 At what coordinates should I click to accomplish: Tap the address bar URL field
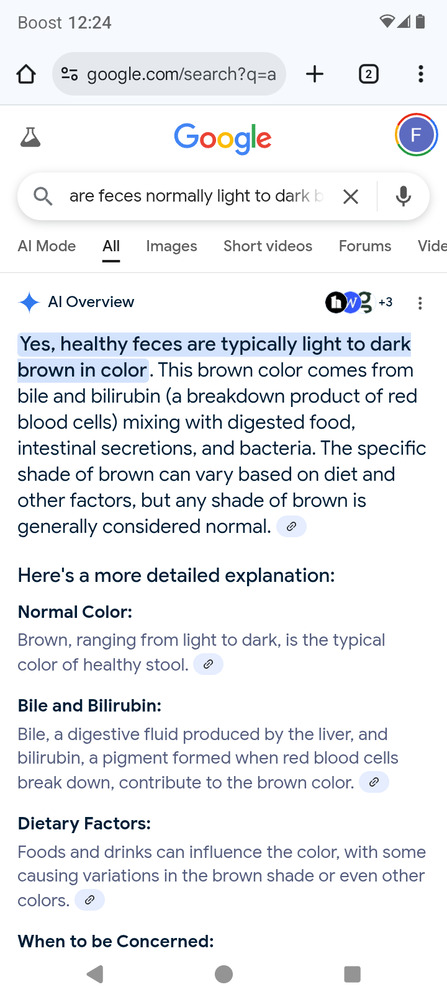coord(170,75)
